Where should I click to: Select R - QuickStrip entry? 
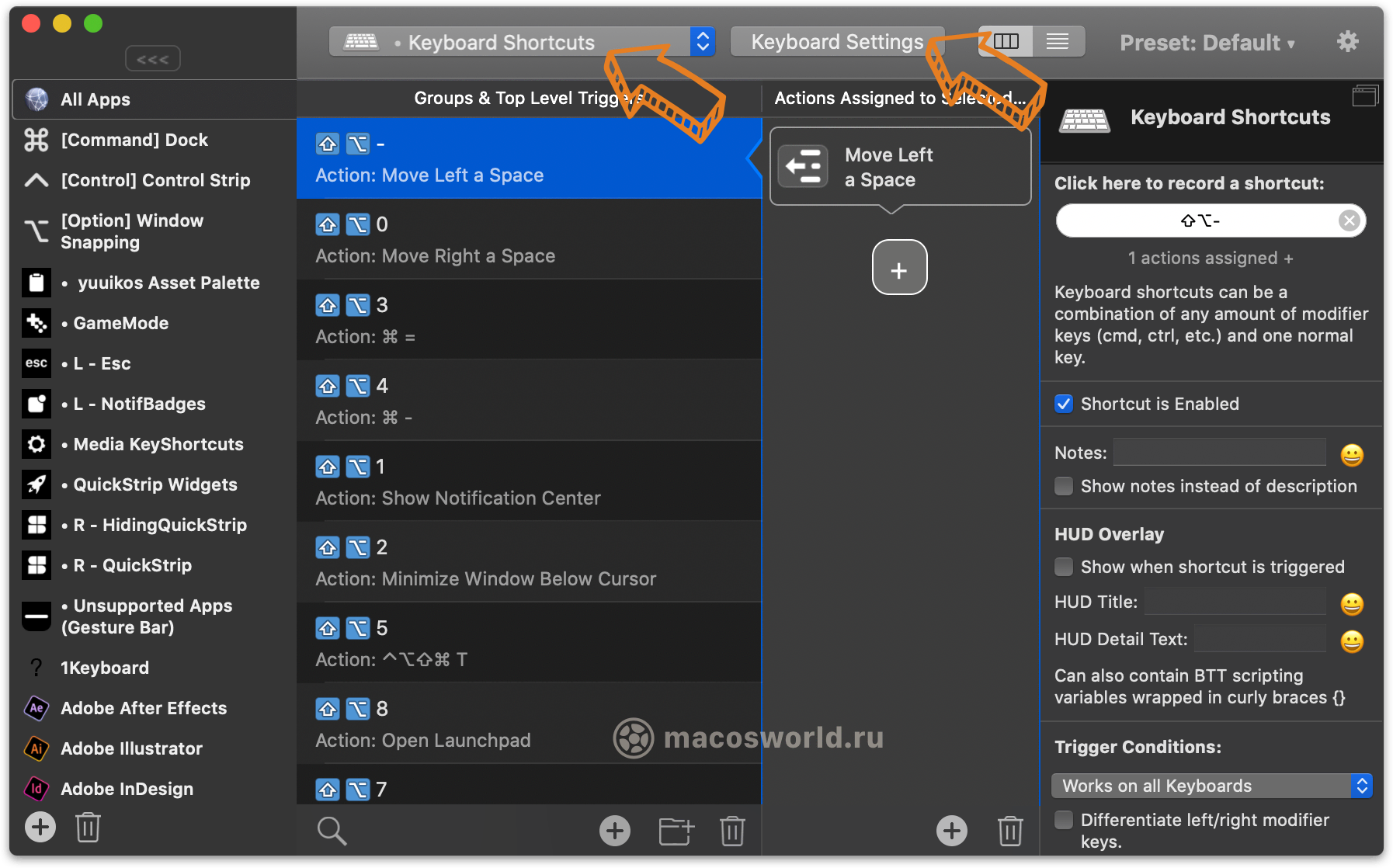155,565
